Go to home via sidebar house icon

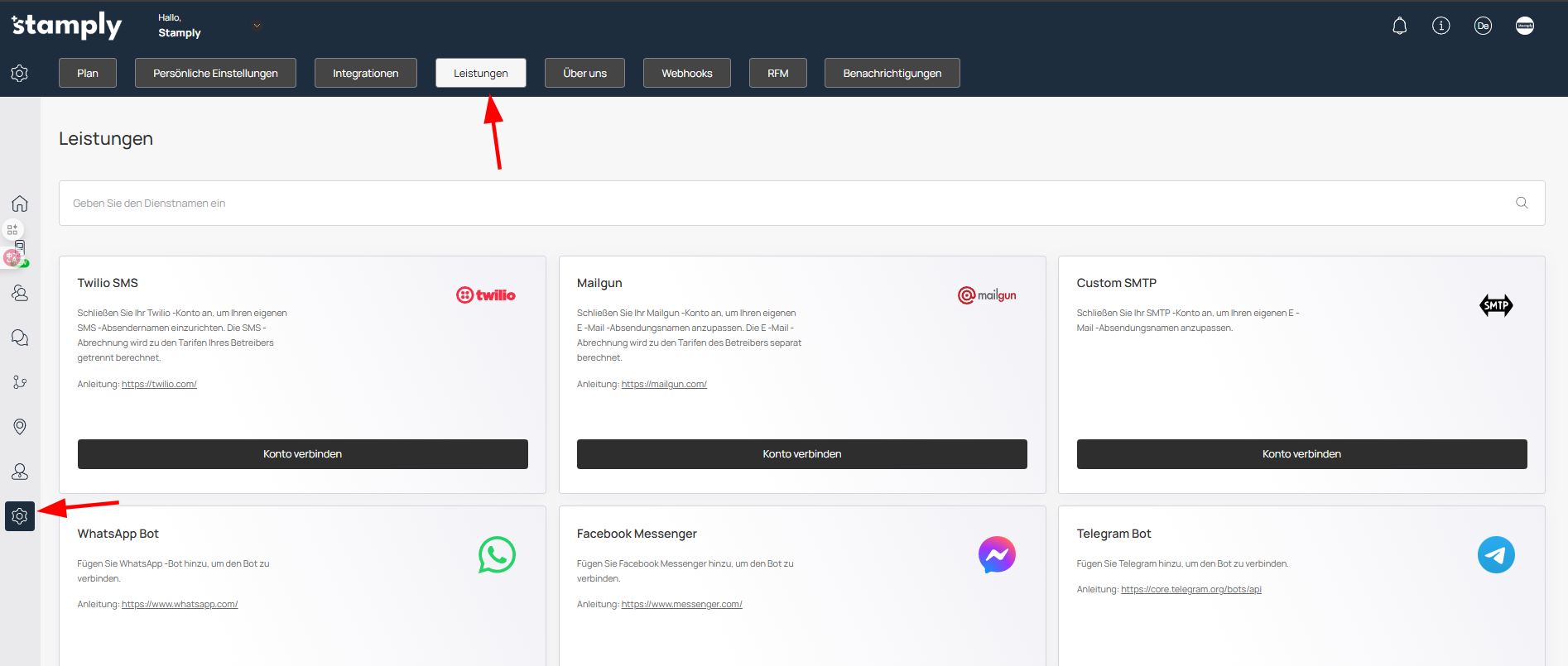(20, 204)
